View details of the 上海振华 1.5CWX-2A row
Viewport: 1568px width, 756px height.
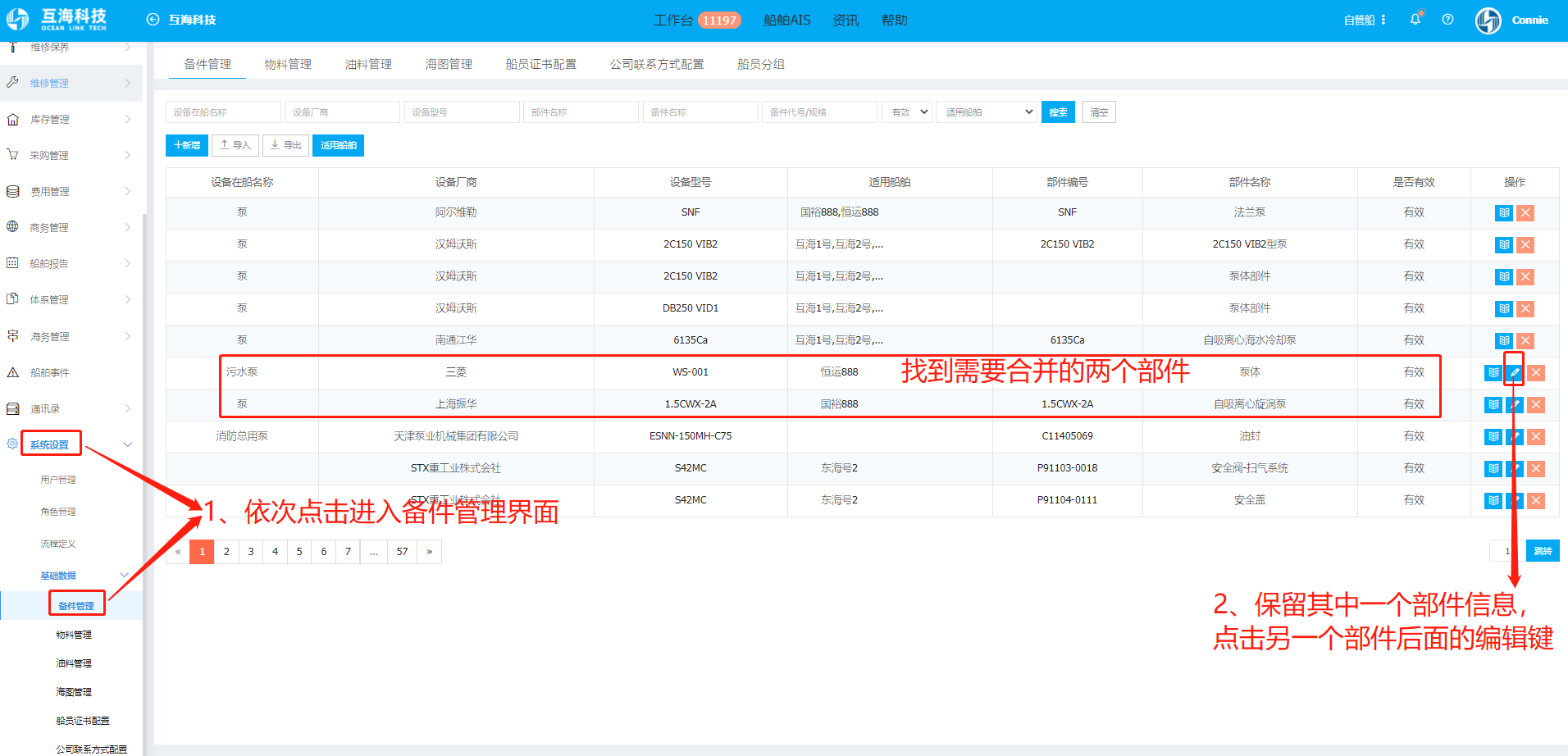(x=1493, y=405)
